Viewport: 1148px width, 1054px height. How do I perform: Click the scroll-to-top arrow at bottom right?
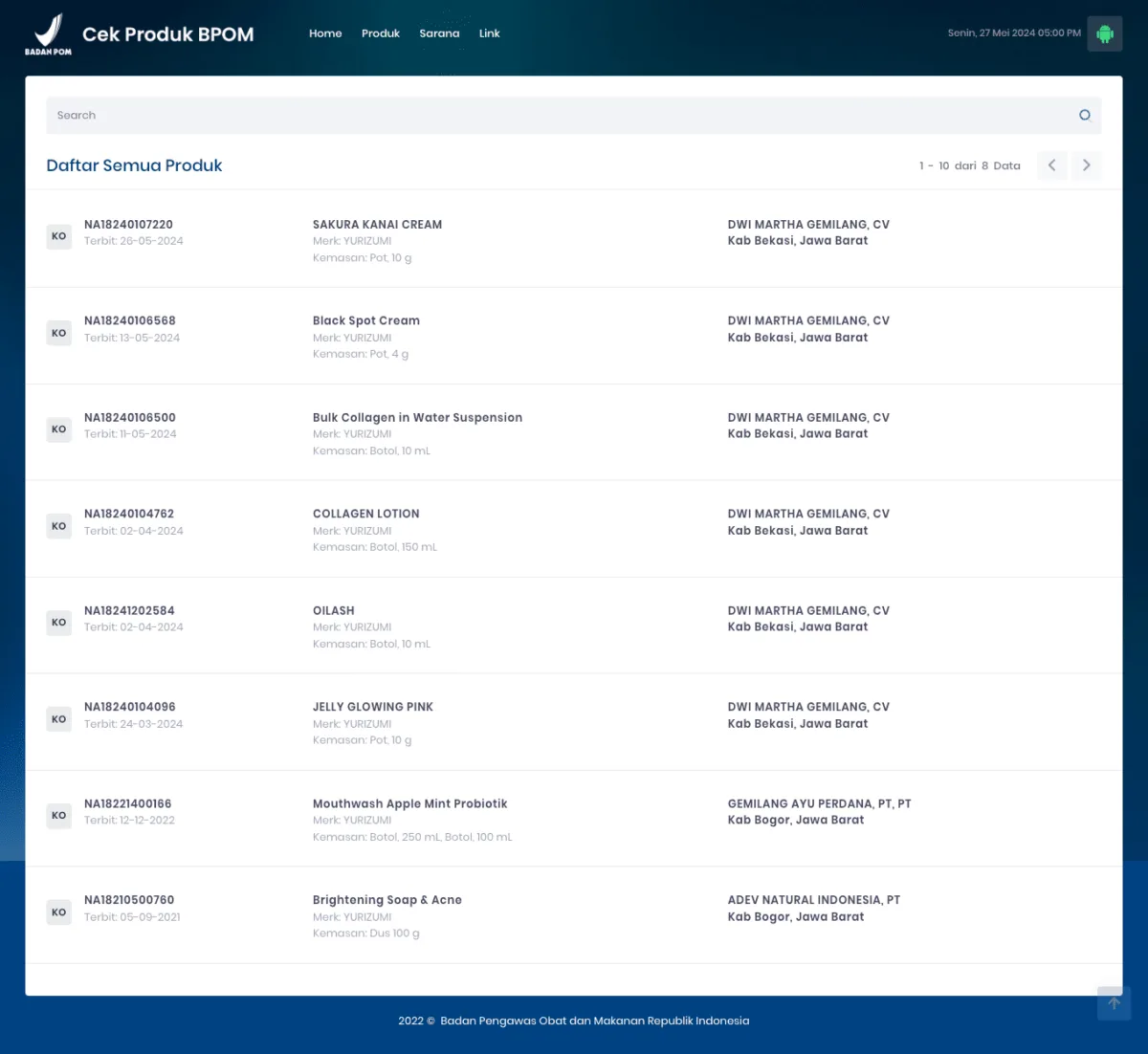[1114, 1003]
